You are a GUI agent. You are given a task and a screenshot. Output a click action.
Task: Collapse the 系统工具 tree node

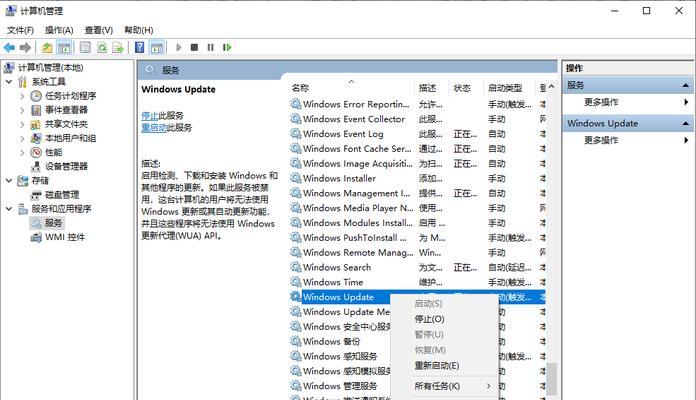8,82
